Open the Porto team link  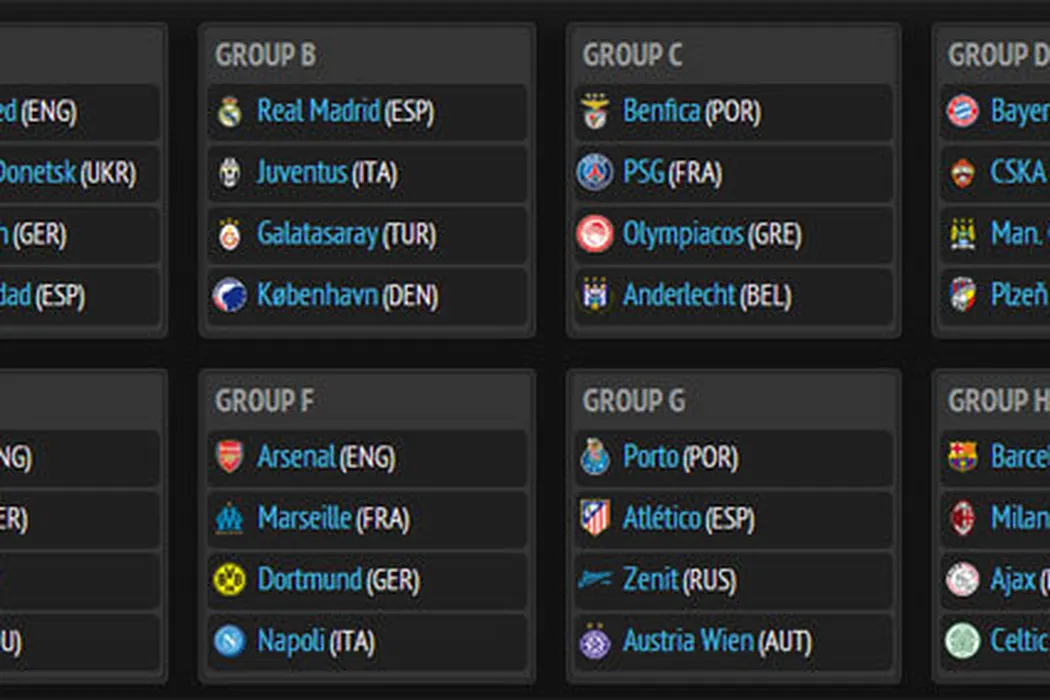tap(650, 458)
